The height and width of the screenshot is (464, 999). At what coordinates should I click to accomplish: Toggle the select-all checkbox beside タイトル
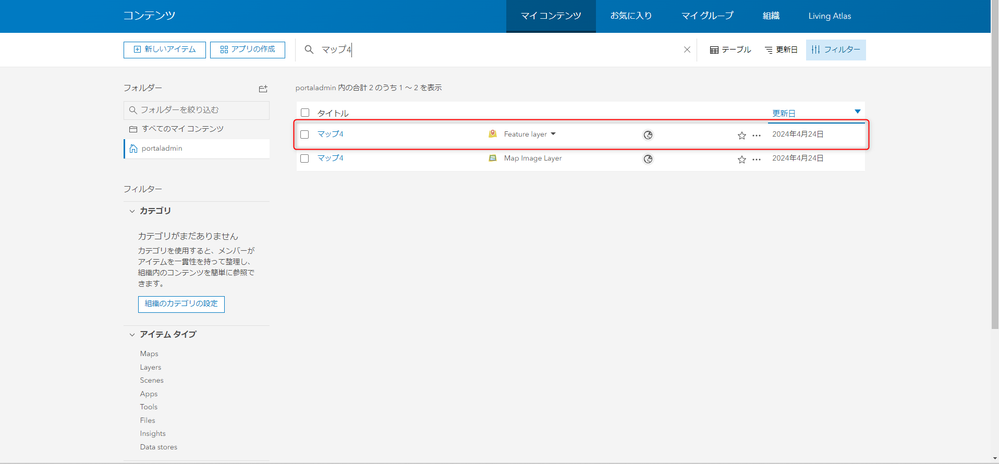click(x=305, y=113)
